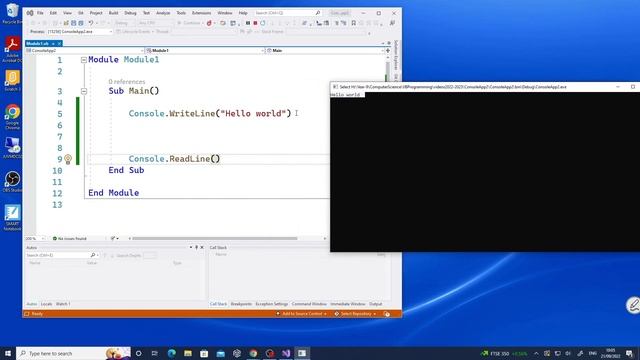Close the Autos panel
Viewport: 640px width, 360px height.
202,247
